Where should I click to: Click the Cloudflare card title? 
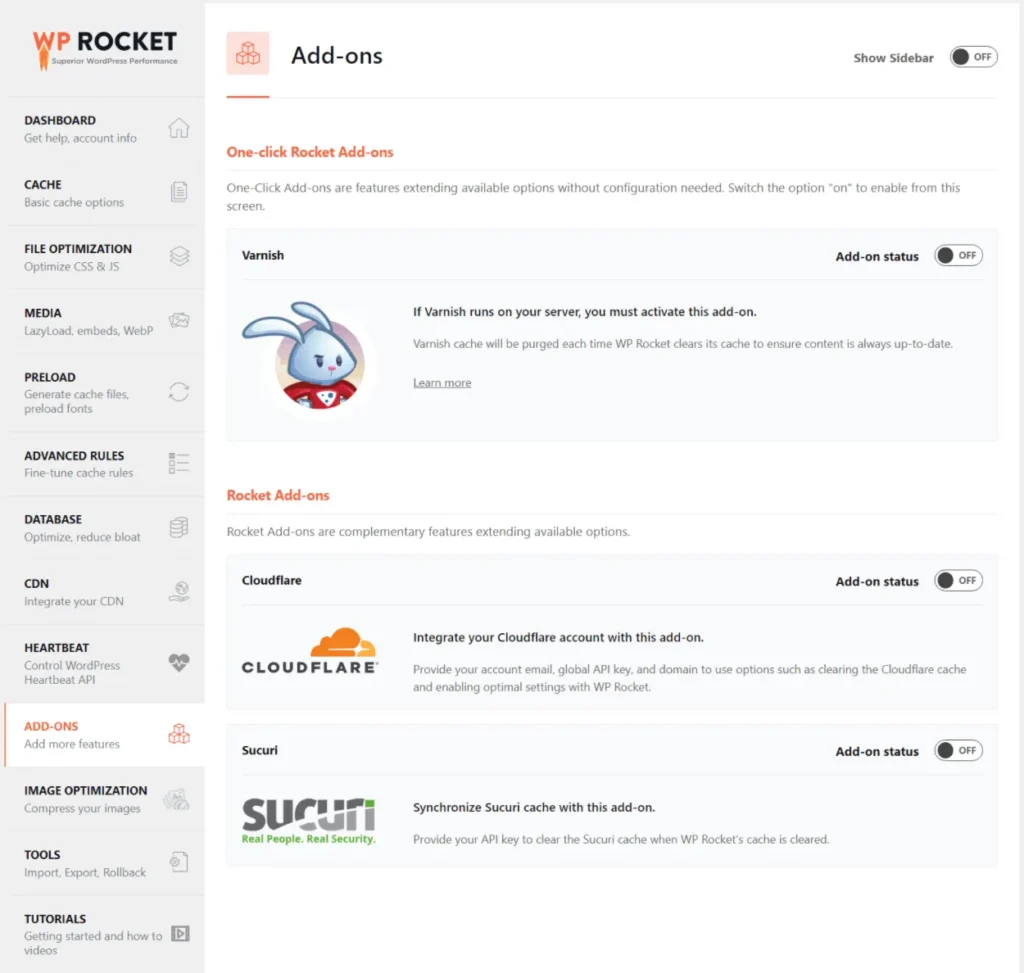coord(272,581)
